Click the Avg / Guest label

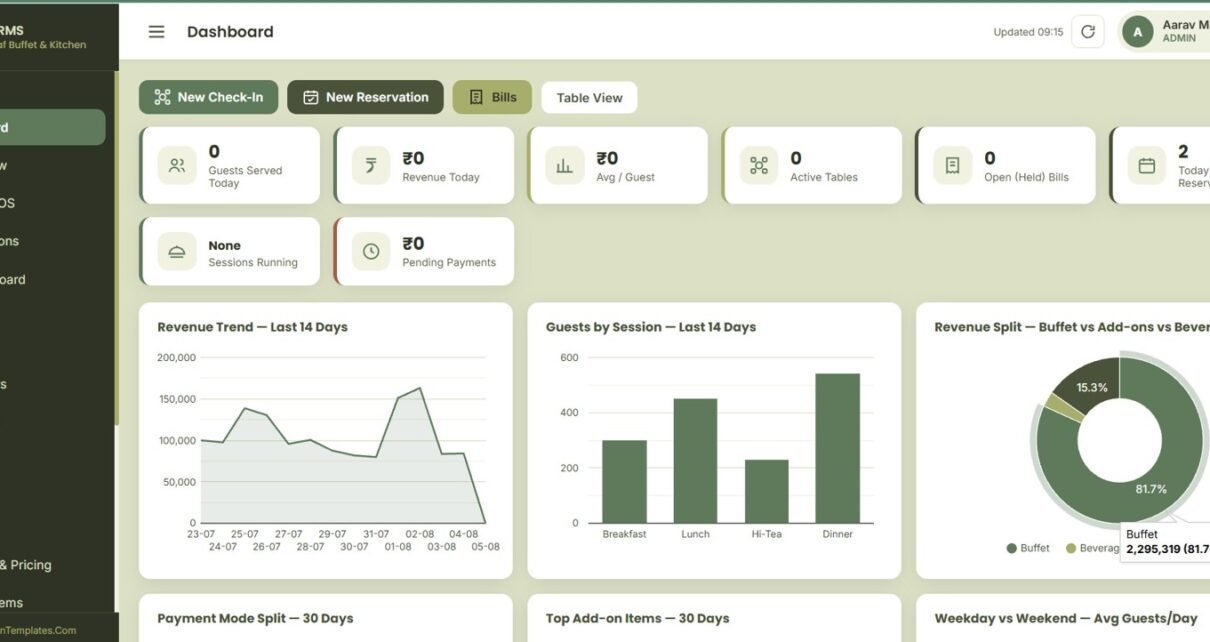point(625,177)
